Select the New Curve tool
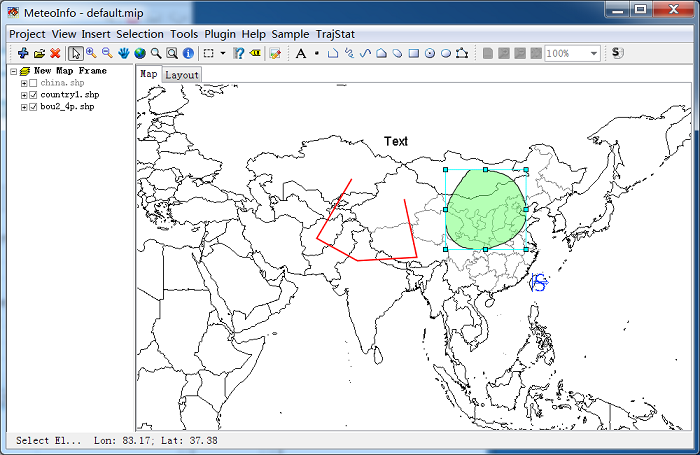This screenshot has width=700, height=455. 365,53
